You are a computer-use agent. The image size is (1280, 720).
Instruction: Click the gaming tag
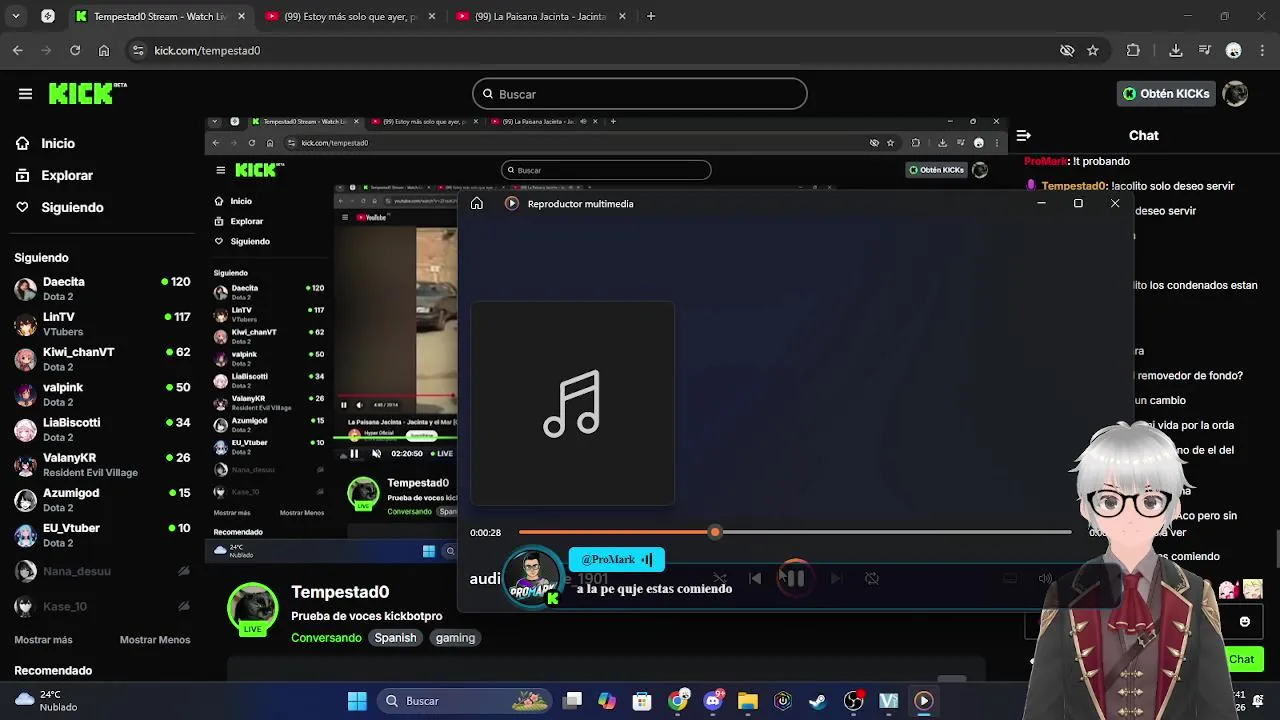[x=455, y=638]
